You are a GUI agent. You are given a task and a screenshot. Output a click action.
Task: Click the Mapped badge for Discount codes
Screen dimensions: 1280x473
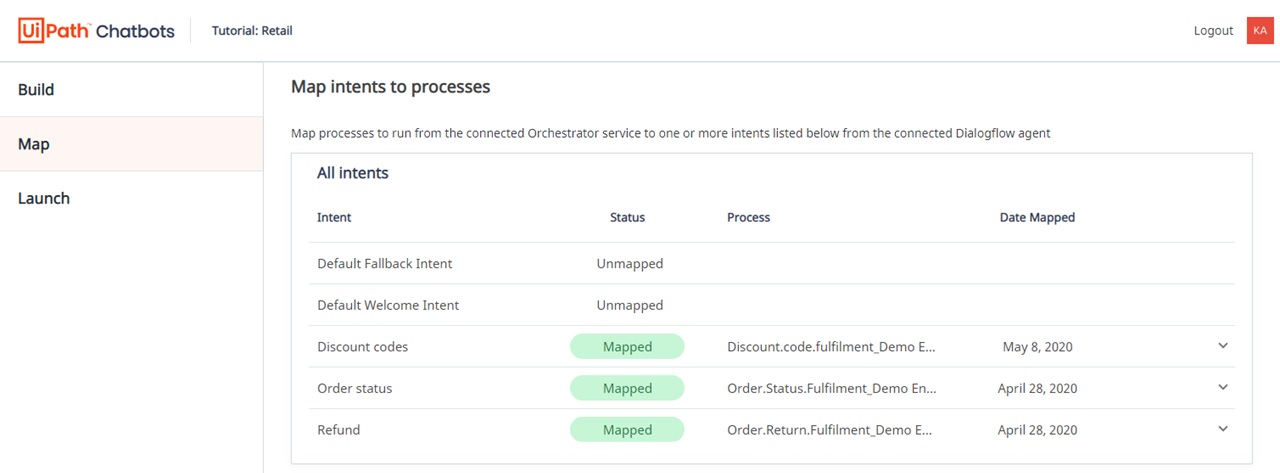pos(627,347)
